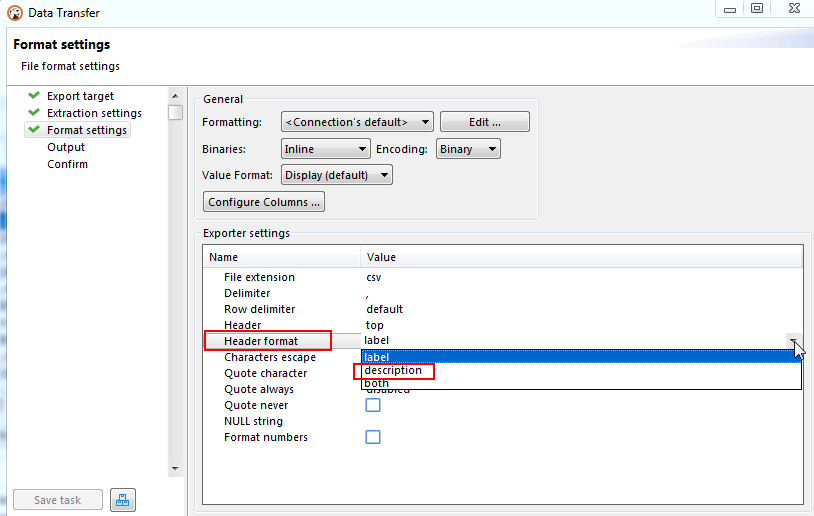
Task: Enable the Format numbers checkbox
Action: 373,437
